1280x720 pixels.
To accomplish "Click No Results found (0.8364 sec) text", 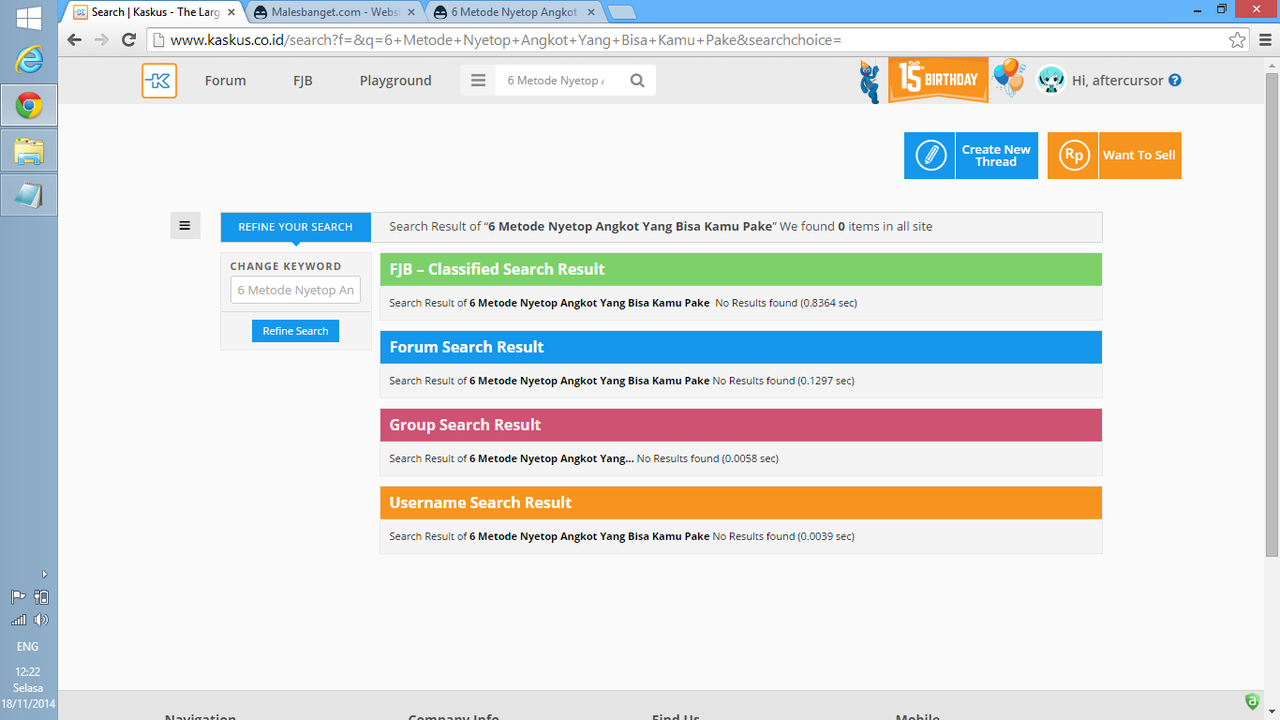I will click(x=786, y=303).
